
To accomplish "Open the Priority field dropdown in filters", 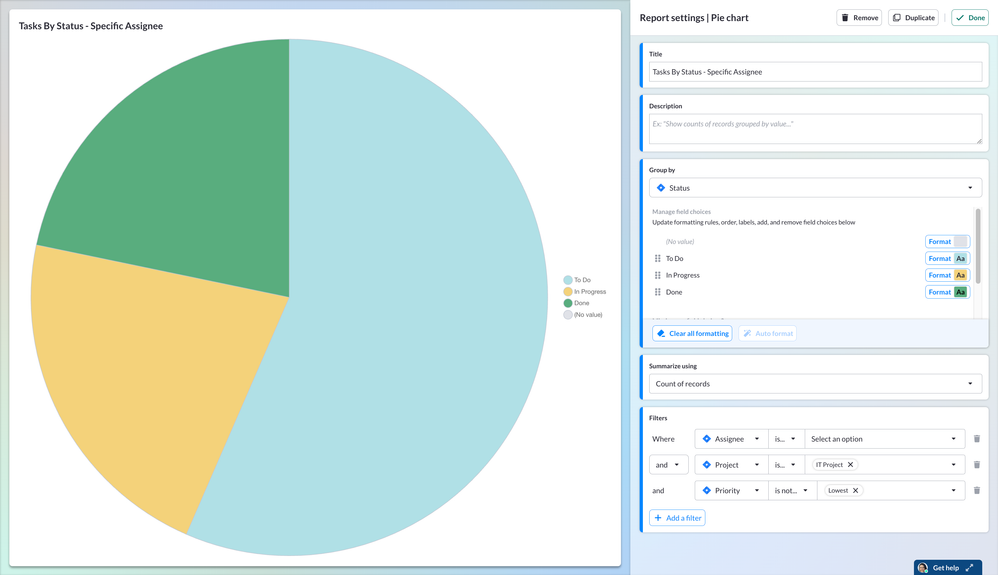I will pyautogui.click(x=731, y=490).
